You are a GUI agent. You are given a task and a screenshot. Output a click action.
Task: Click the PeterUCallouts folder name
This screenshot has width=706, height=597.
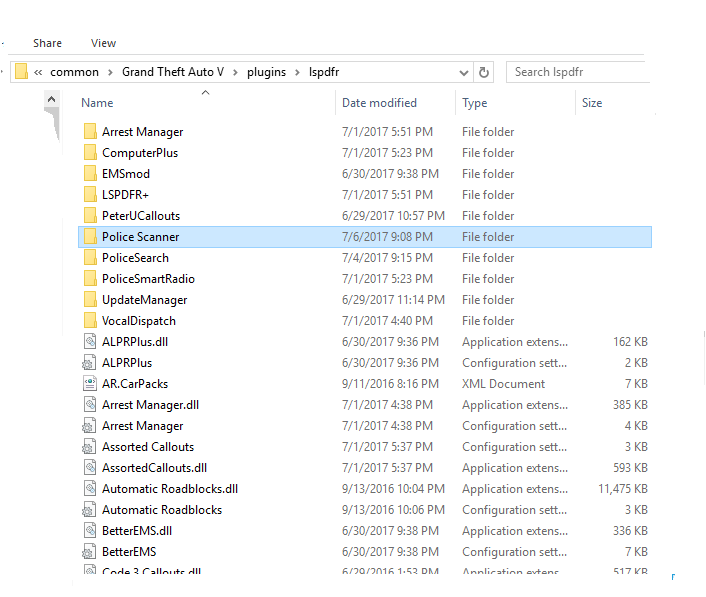click(x=141, y=216)
